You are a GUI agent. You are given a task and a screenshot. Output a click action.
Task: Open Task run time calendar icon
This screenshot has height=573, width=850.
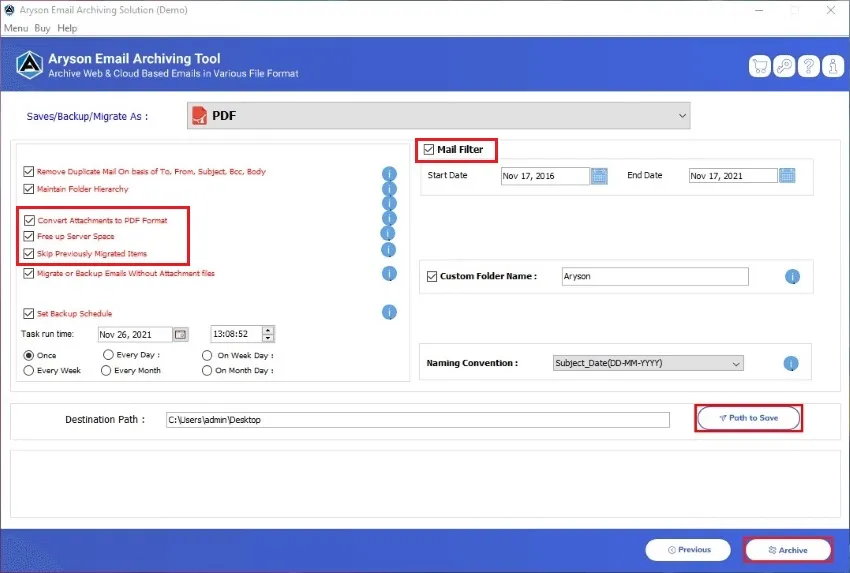pyautogui.click(x=181, y=334)
